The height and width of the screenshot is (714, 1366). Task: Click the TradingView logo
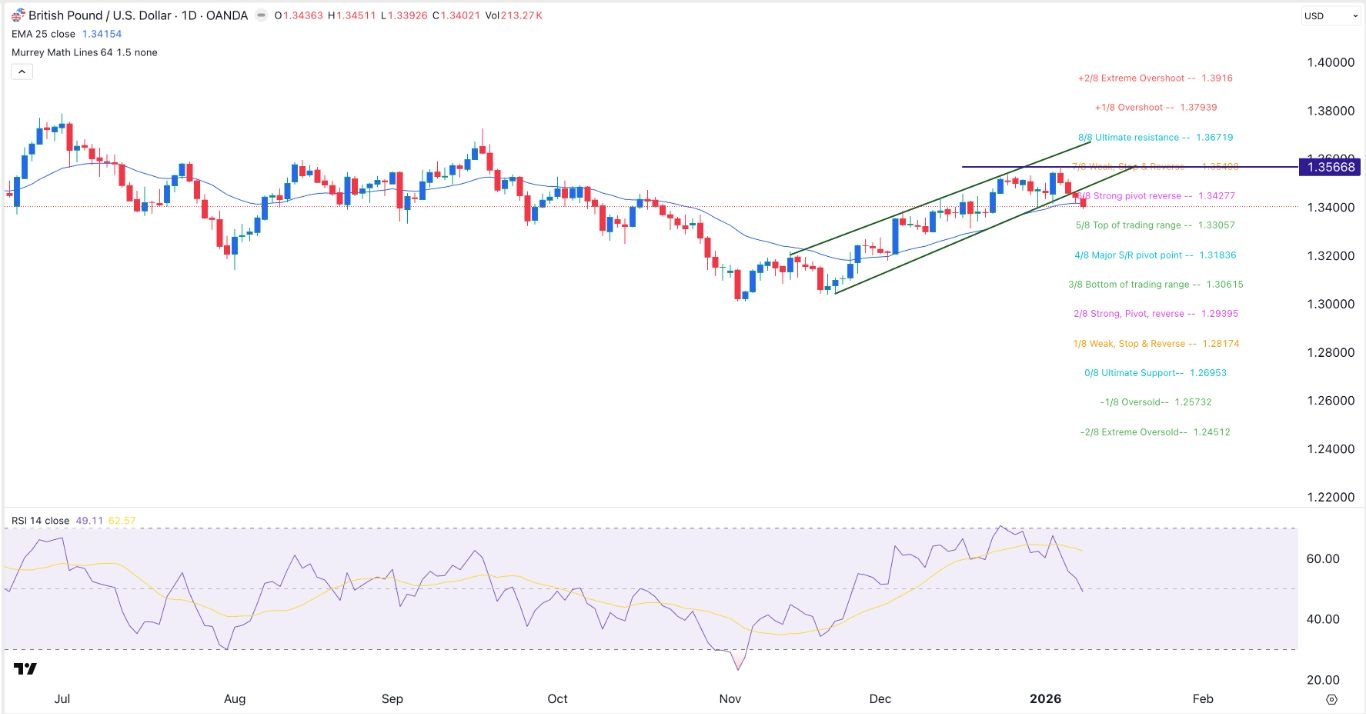tap(25, 669)
